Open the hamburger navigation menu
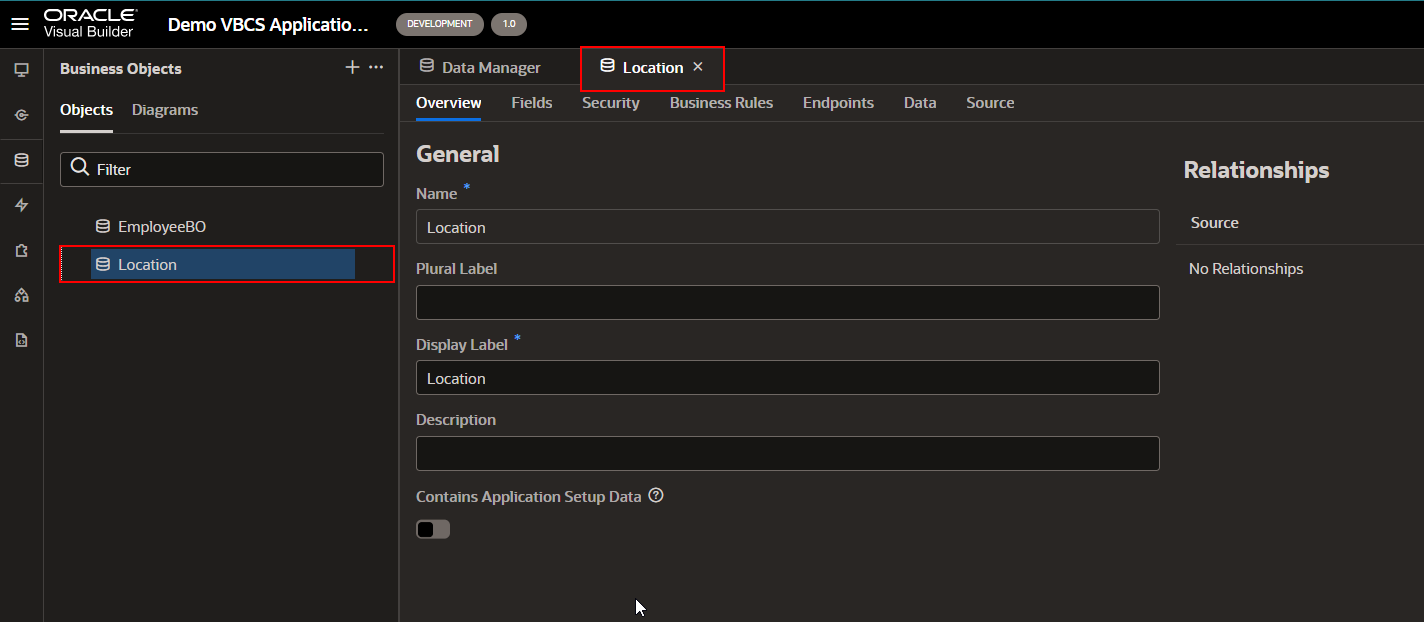Viewport: 1424px width, 622px height. point(20,24)
